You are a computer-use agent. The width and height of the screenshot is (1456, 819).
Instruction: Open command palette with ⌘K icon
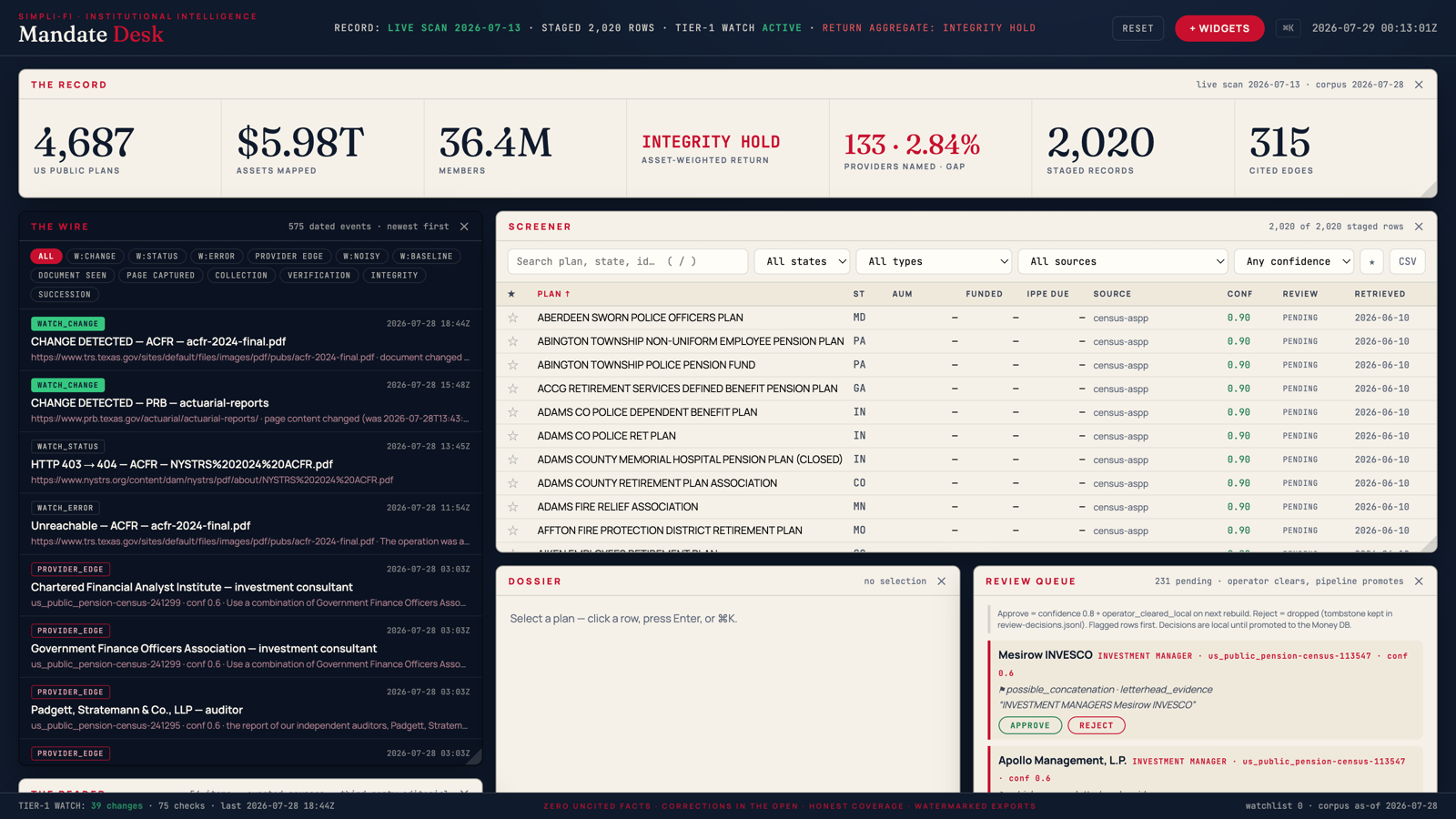click(x=1288, y=28)
